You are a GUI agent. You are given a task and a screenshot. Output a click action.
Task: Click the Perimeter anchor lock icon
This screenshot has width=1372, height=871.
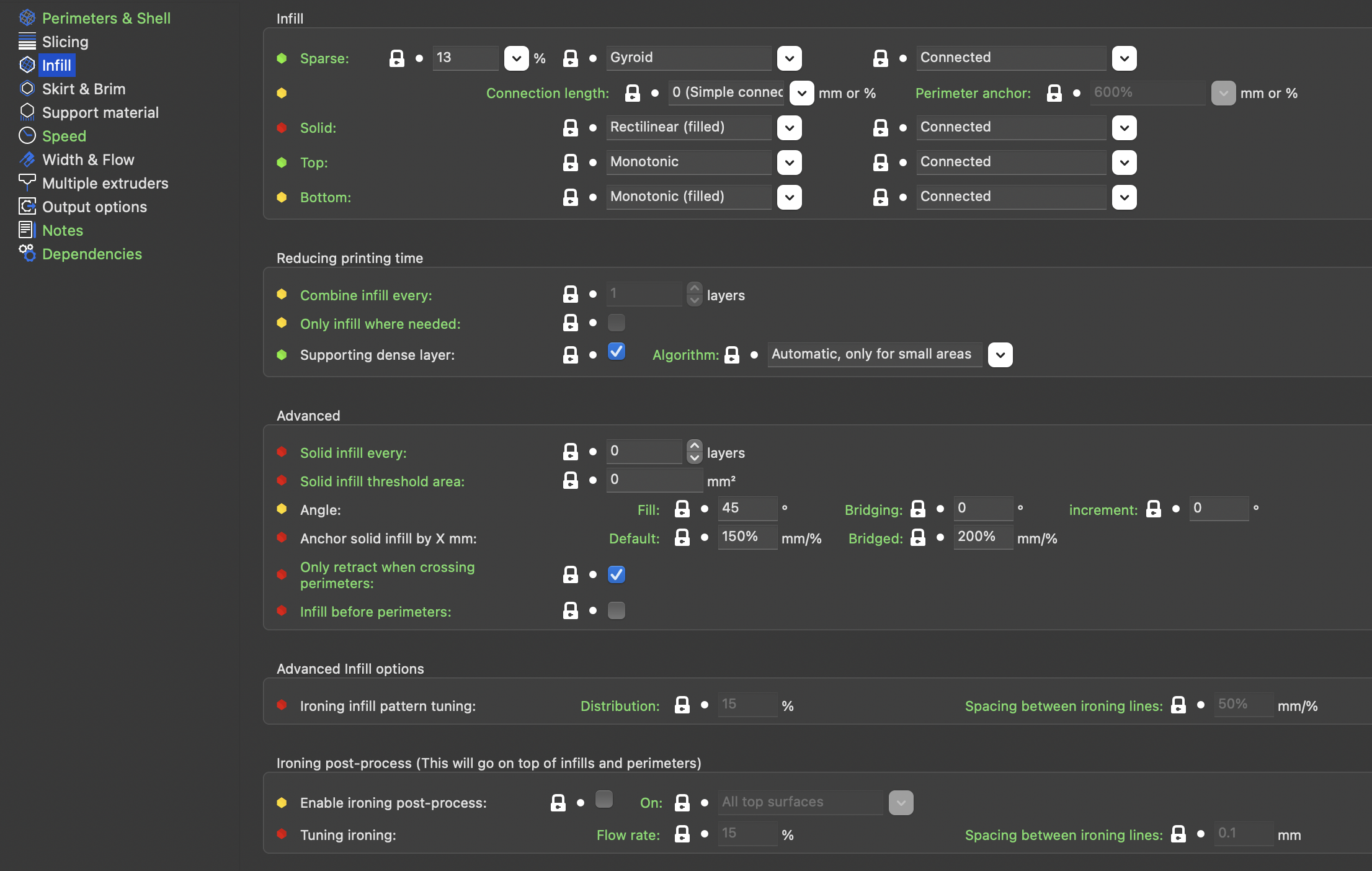pyautogui.click(x=1054, y=93)
